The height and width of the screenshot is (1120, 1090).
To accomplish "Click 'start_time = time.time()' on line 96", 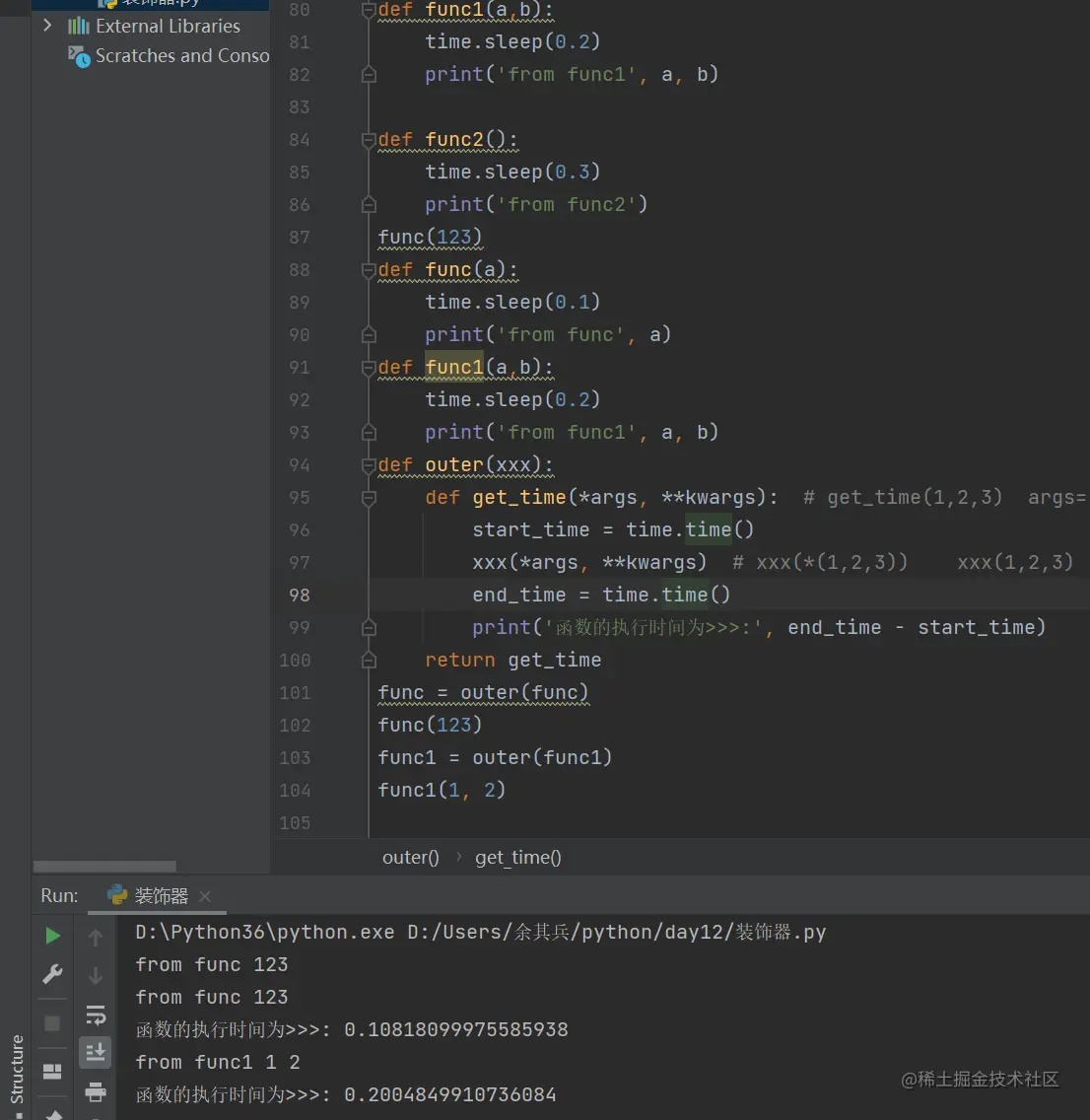I will click(x=612, y=530).
